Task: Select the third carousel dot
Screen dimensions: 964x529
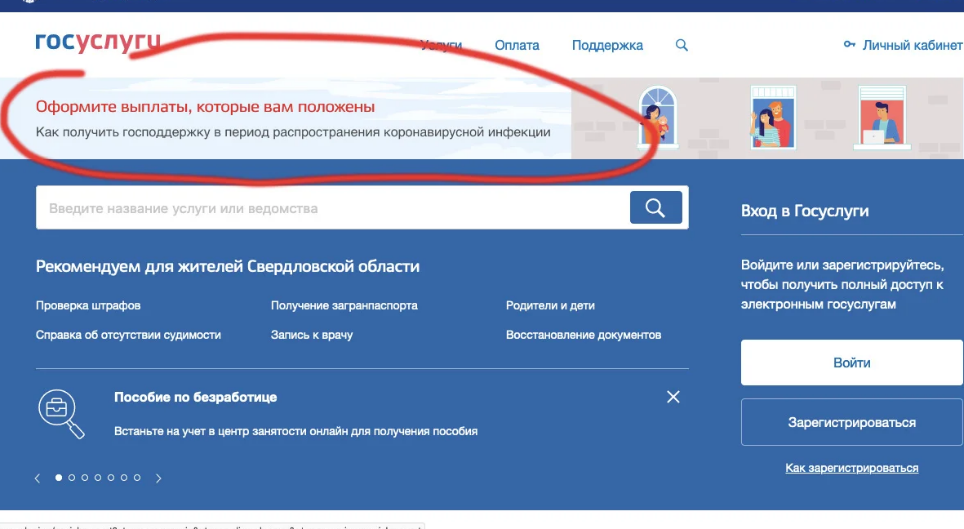Action: (x=85, y=477)
